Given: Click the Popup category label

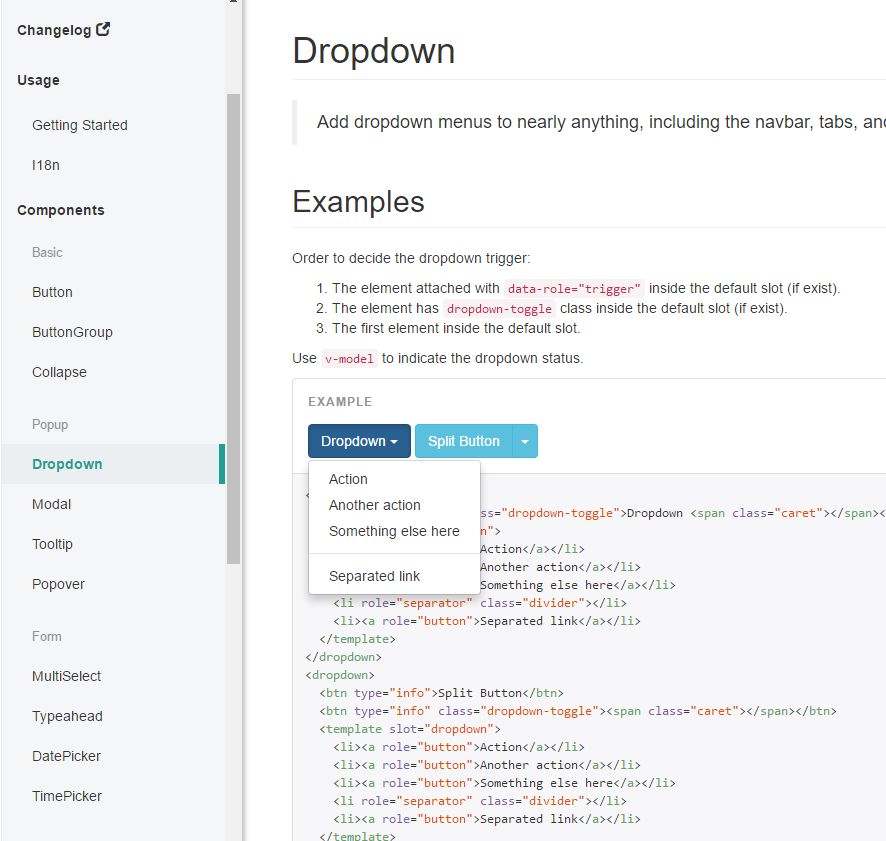Looking at the screenshot, I should [x=50, y=424].
